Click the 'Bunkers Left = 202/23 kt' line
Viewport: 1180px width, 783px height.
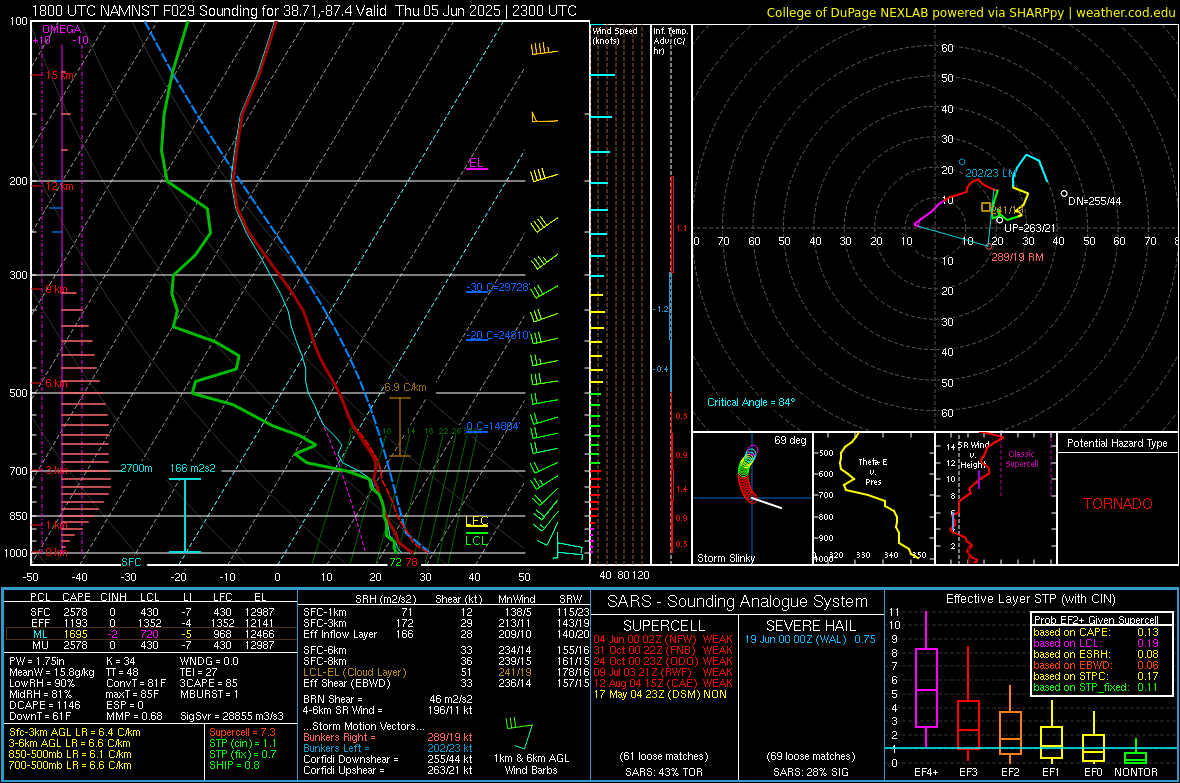[x=388, y=748]
